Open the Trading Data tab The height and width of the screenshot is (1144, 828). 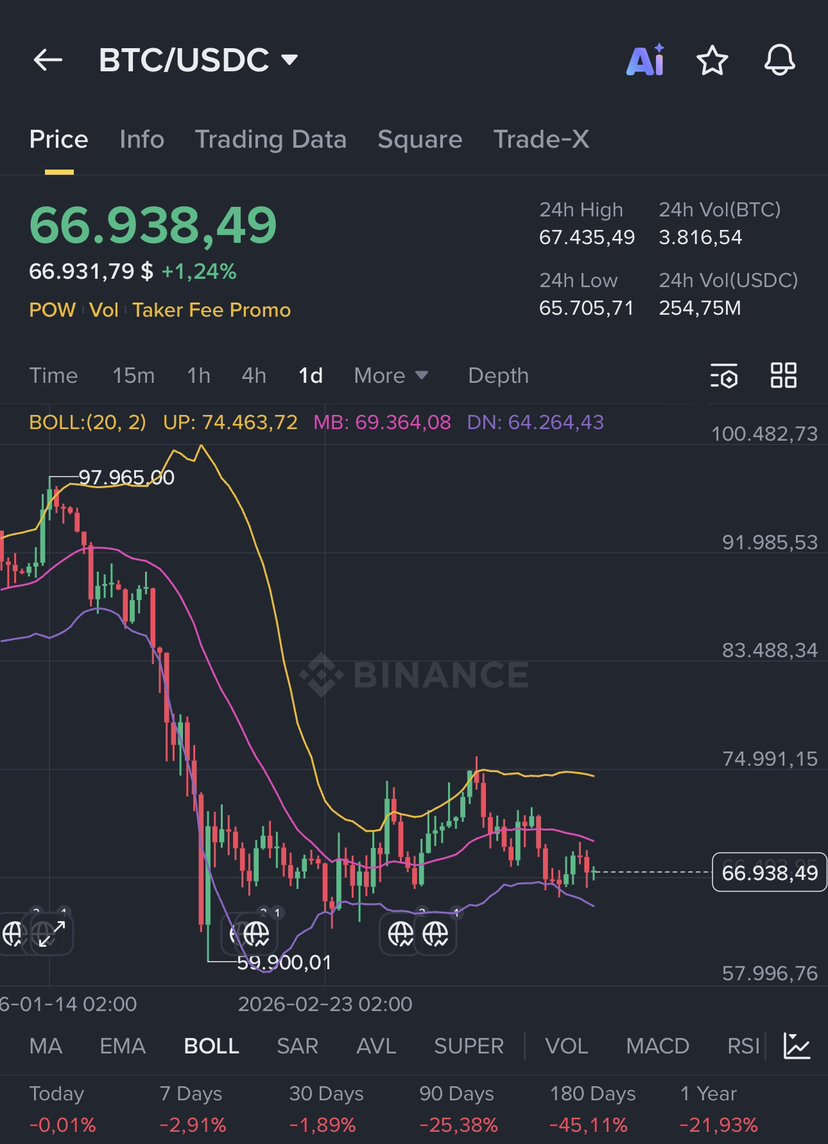tap(271, 139)
